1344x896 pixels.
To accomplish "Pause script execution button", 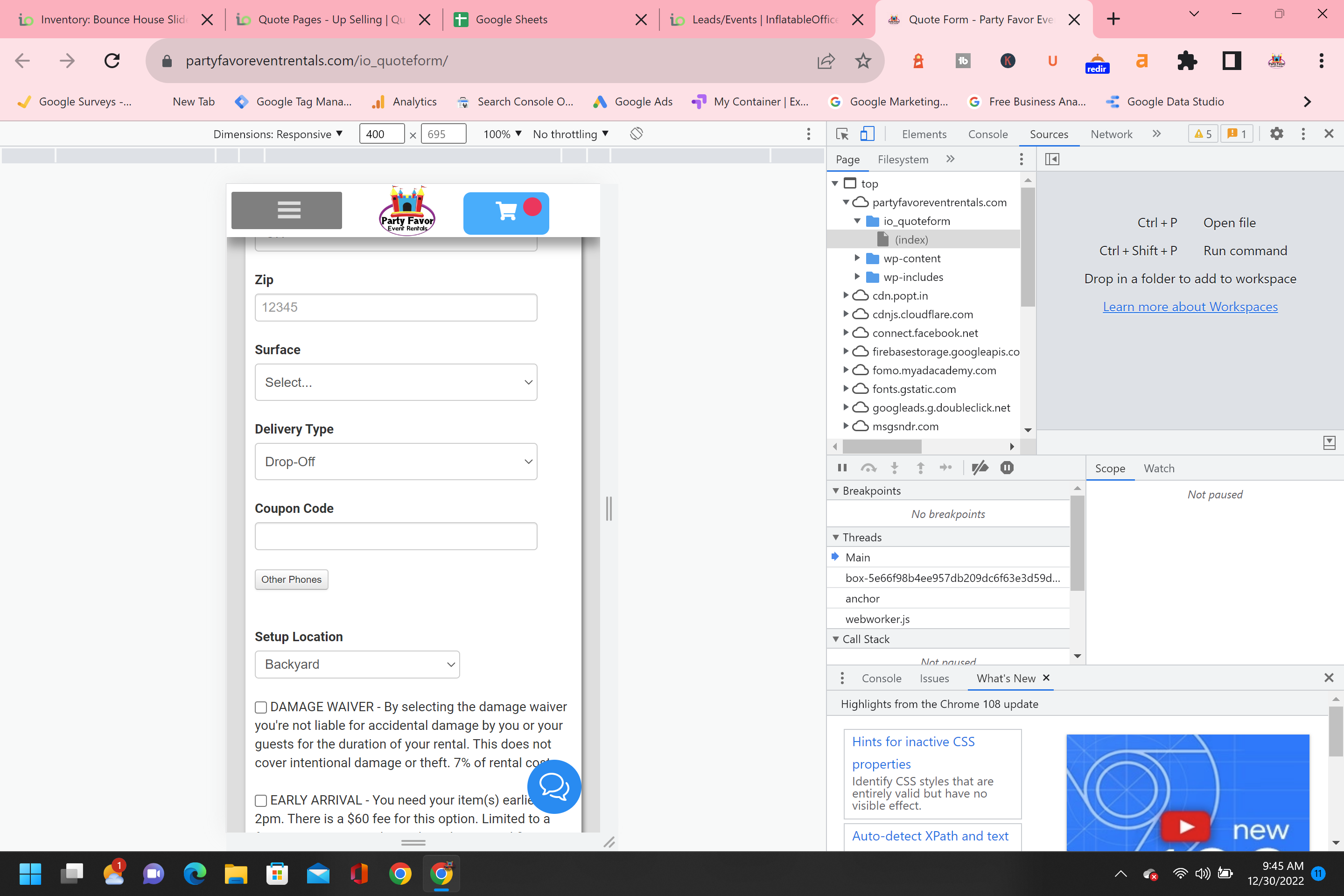I will 842,468.
